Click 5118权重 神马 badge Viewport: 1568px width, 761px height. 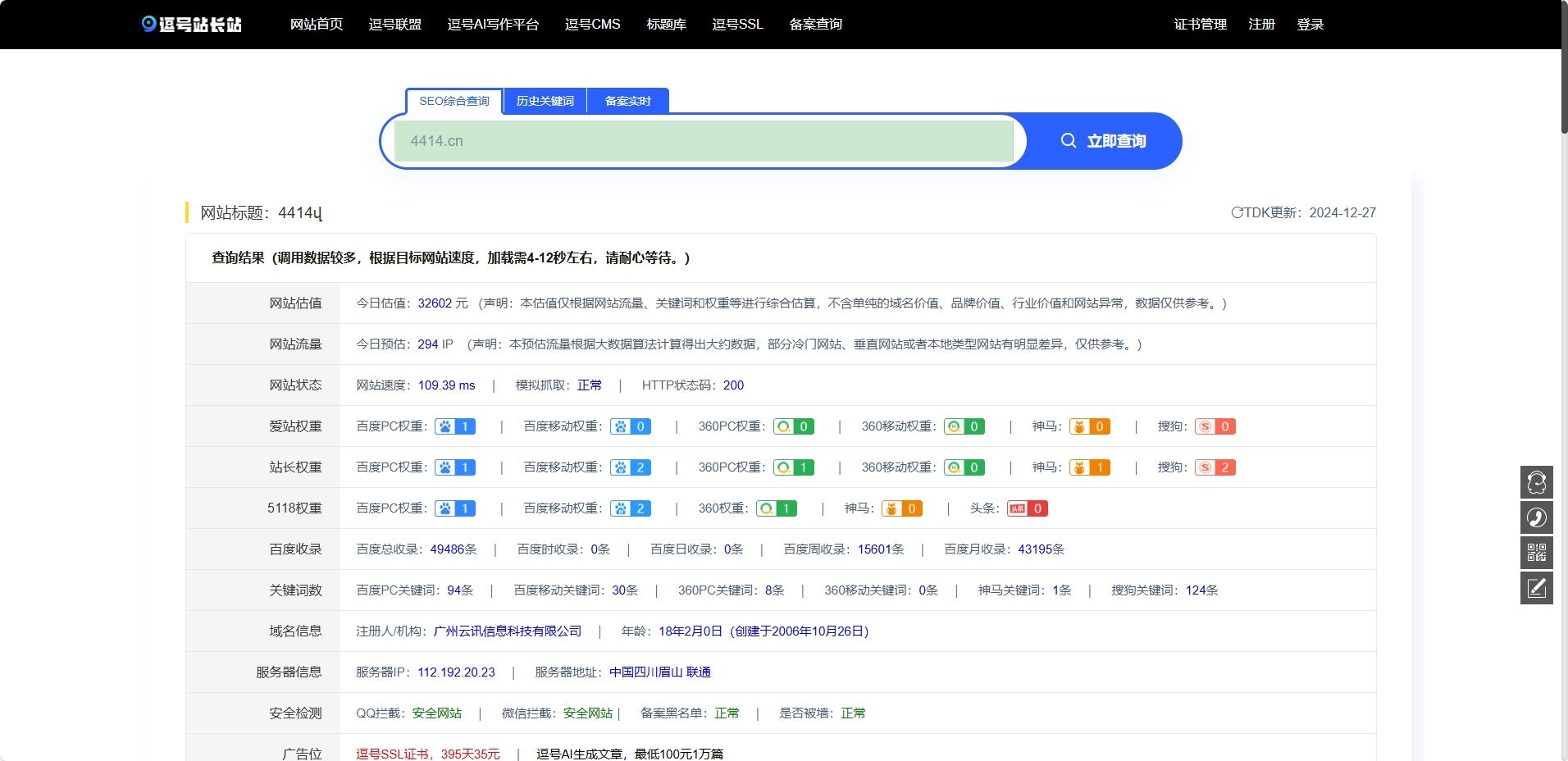pos(902,508)
